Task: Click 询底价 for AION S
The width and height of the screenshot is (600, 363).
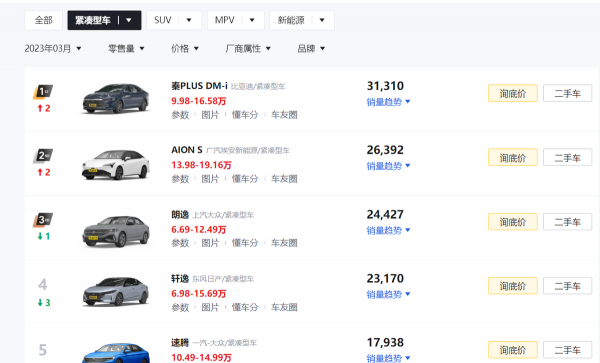Action: 513,158
